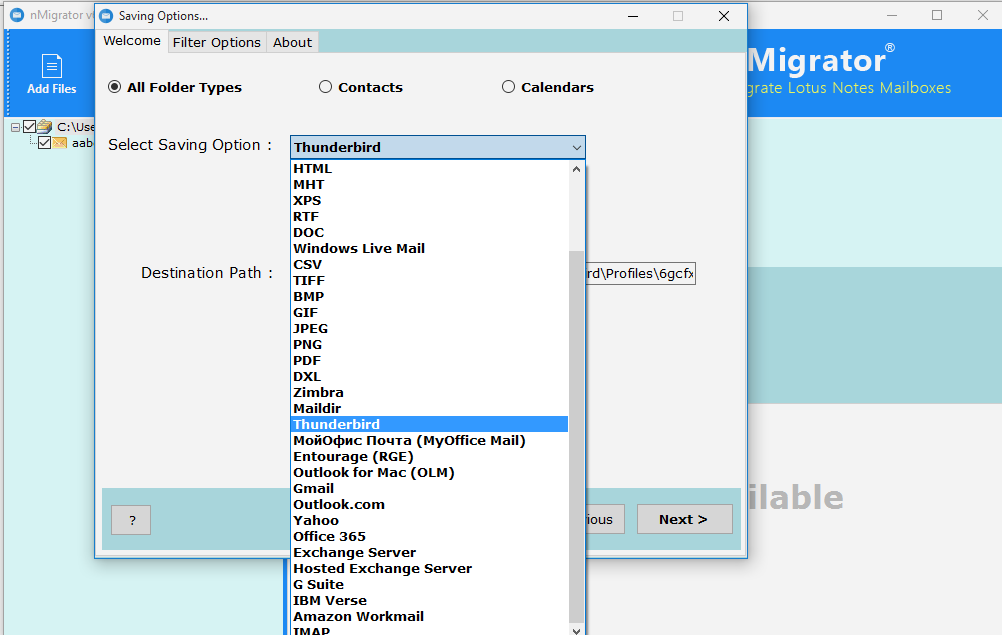Toggle the checkbox next to C:\Use folder
The height and width of the screenshot is (635, 1002).
tap(29, 127)
